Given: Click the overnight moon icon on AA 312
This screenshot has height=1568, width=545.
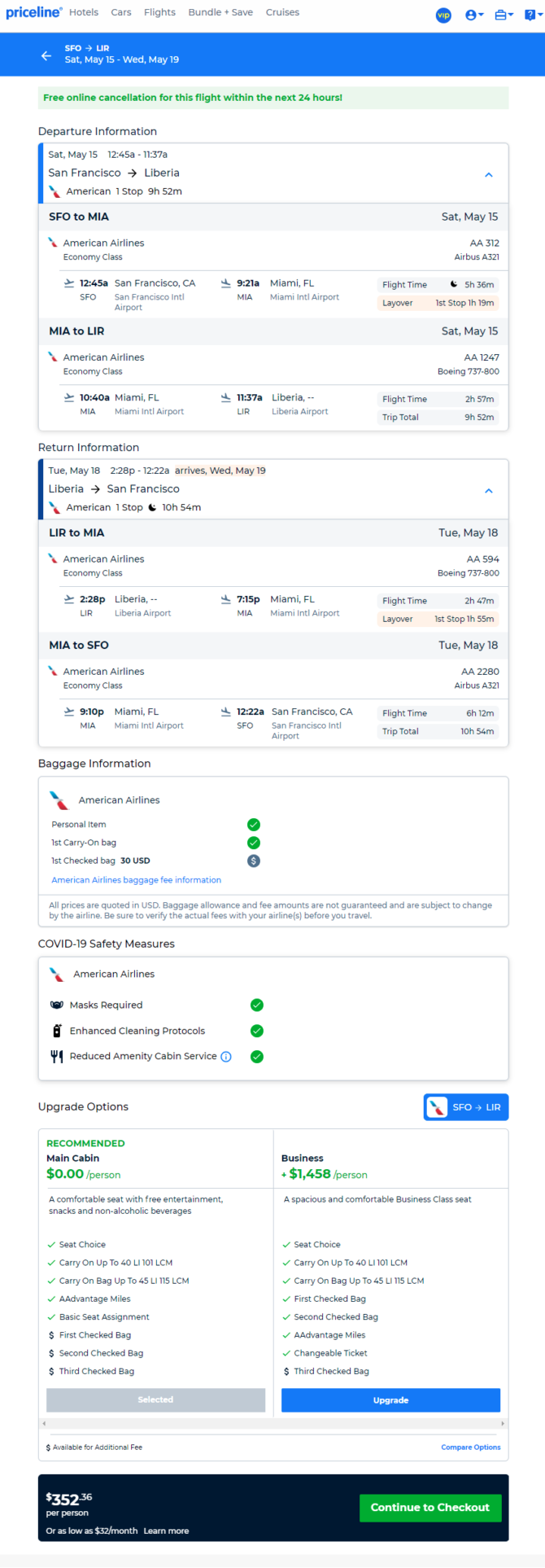Looking at the screenshot, I should tap(454, 285).
